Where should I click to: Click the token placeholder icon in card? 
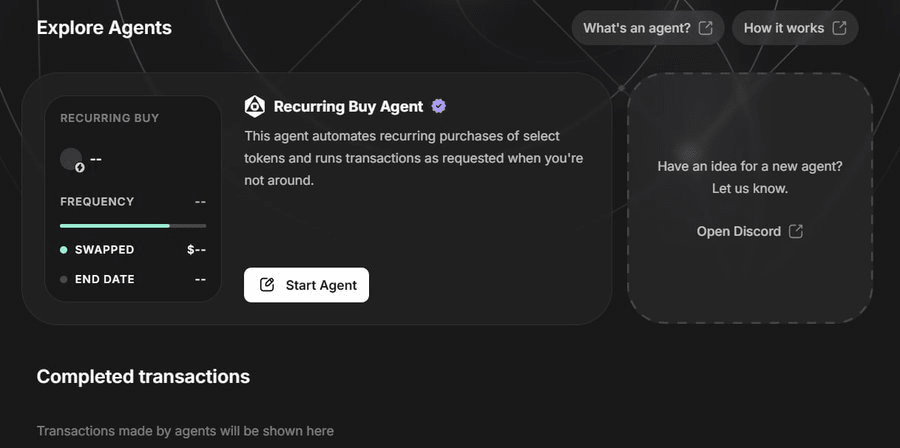point(72,159)
